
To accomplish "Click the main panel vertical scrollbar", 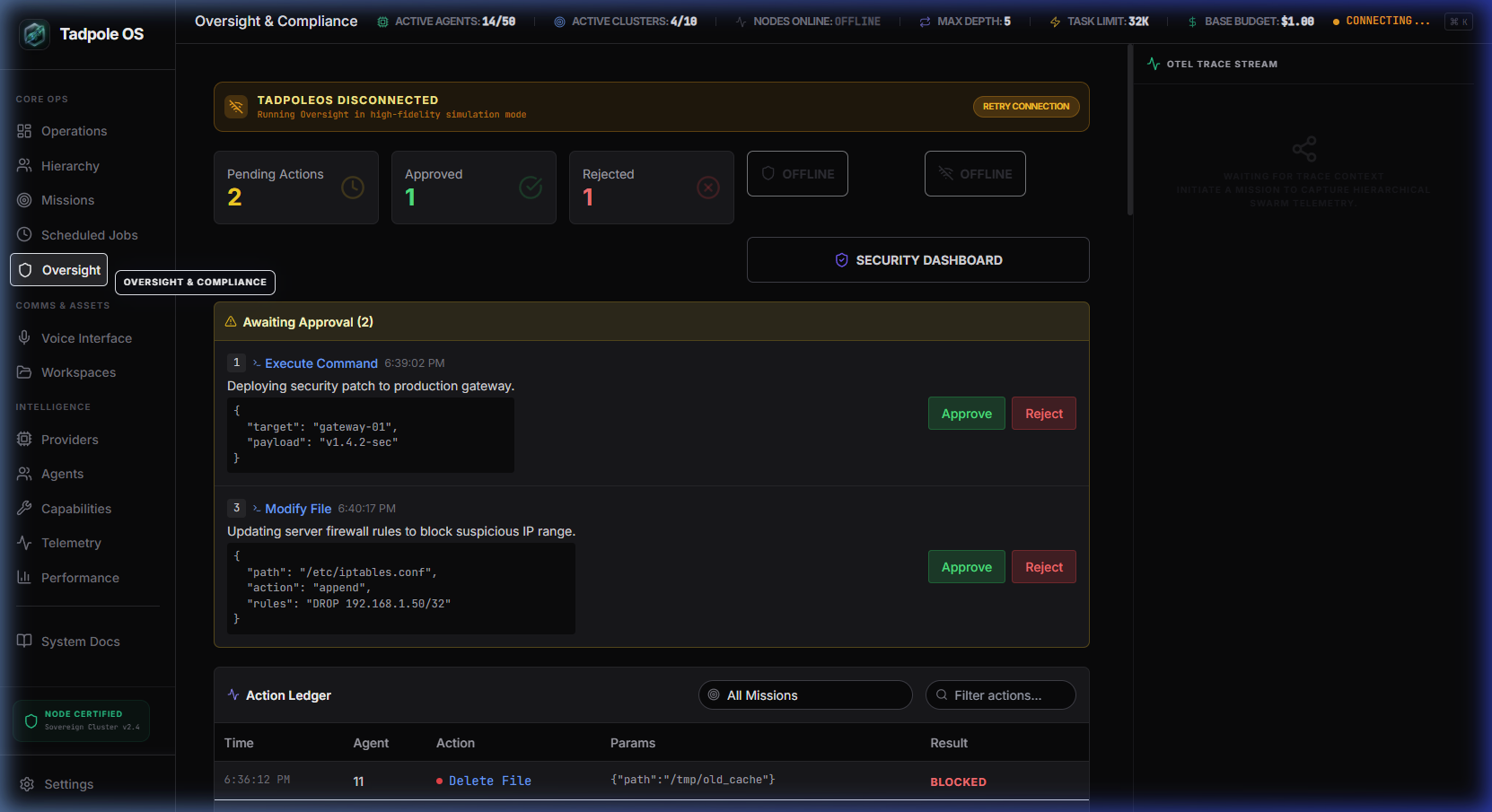I will point(1129,130).
